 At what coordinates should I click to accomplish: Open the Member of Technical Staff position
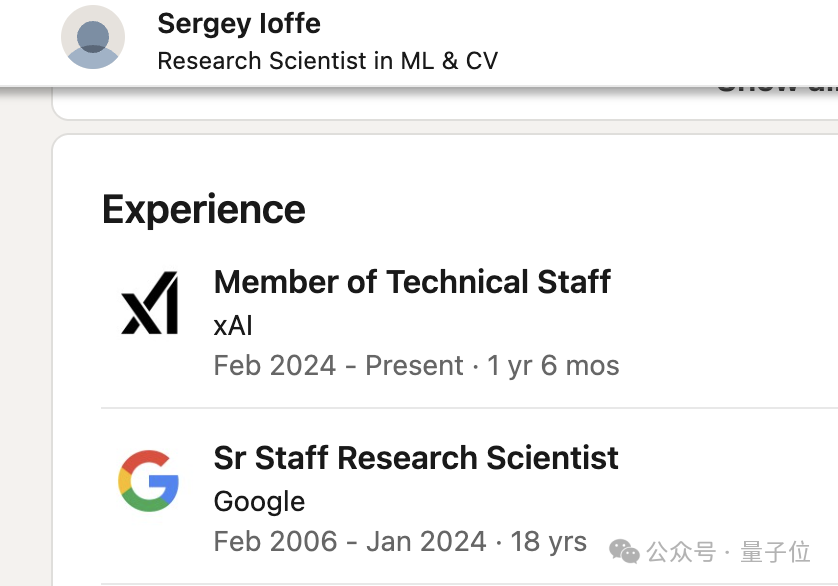(x=412, y=282)
